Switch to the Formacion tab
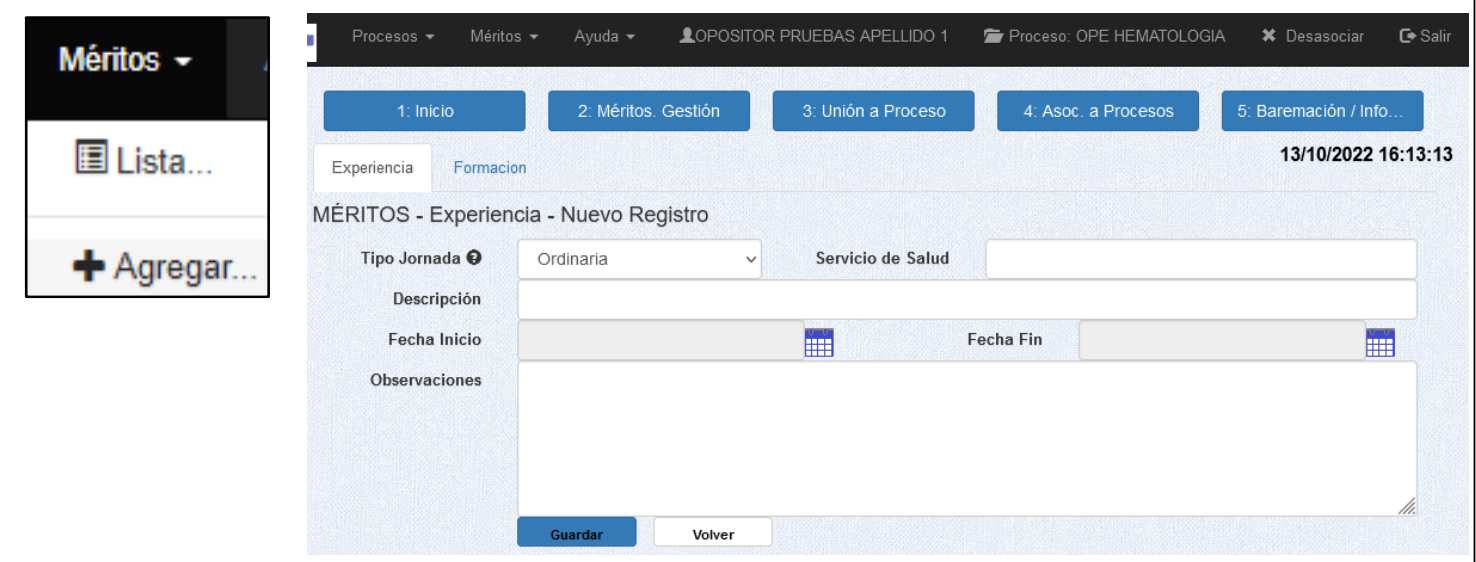This screenshot has width=1476, height=562. click(489, 168)
